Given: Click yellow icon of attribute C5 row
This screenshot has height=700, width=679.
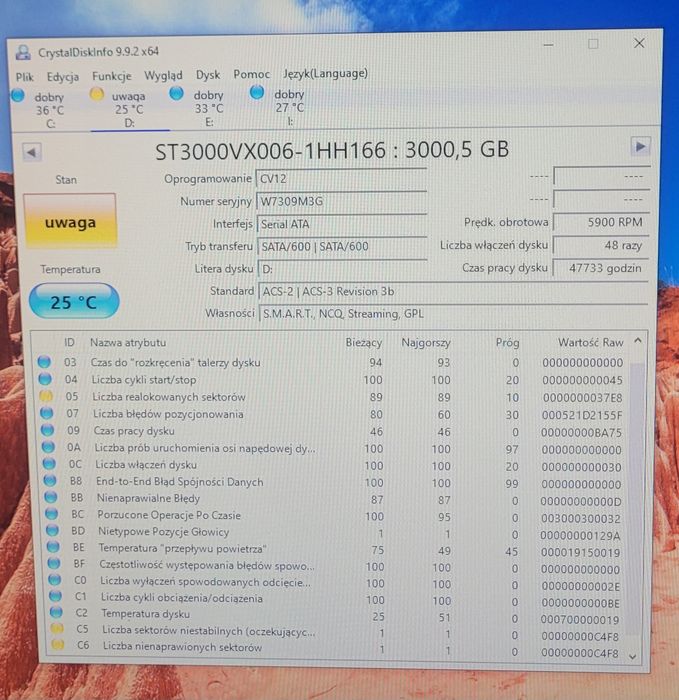Looking at the screenshot, I should 57,628.
